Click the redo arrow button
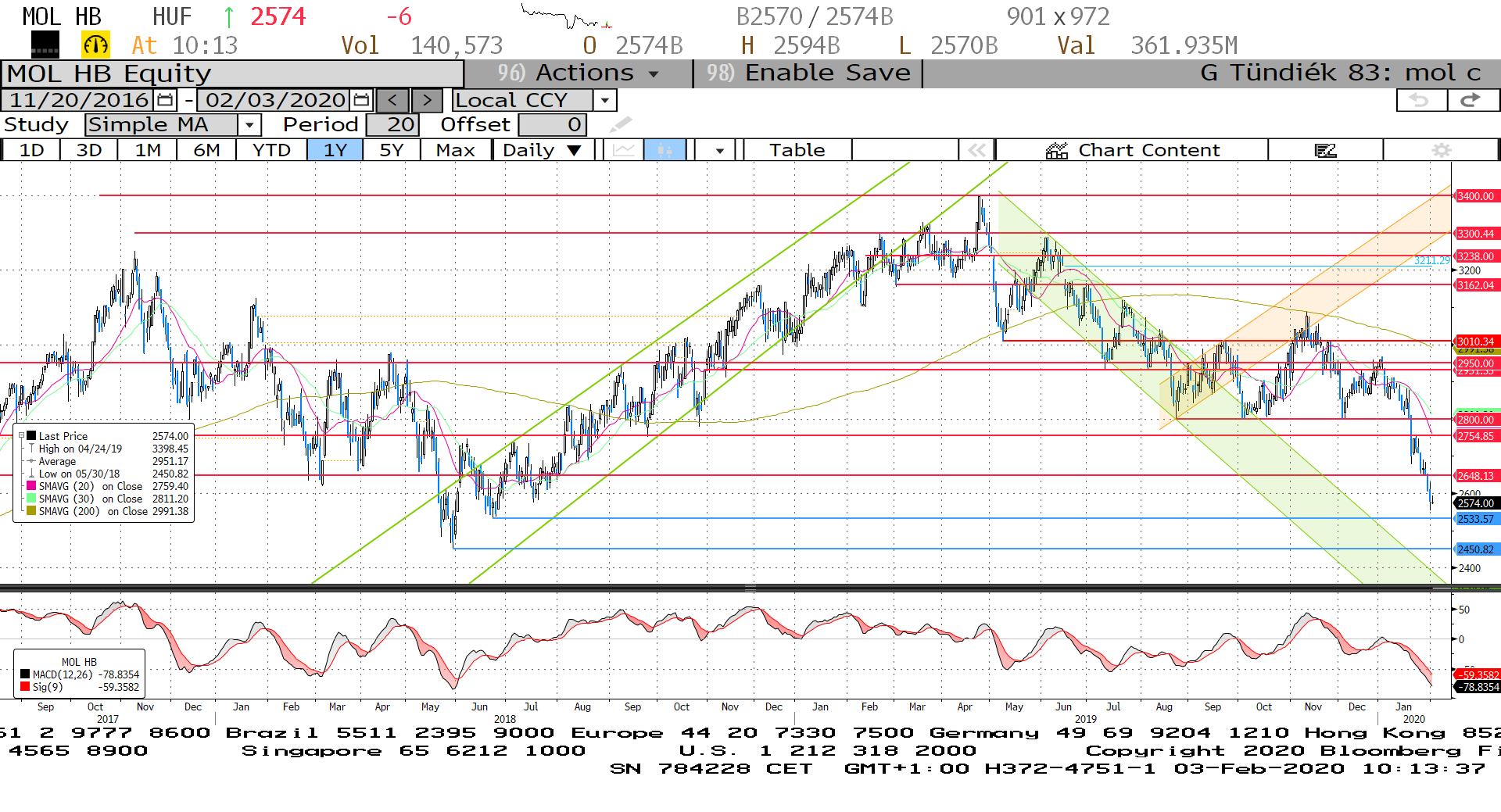The image size is (1501, 812). pyautogui.click(x=1471, y=100)
